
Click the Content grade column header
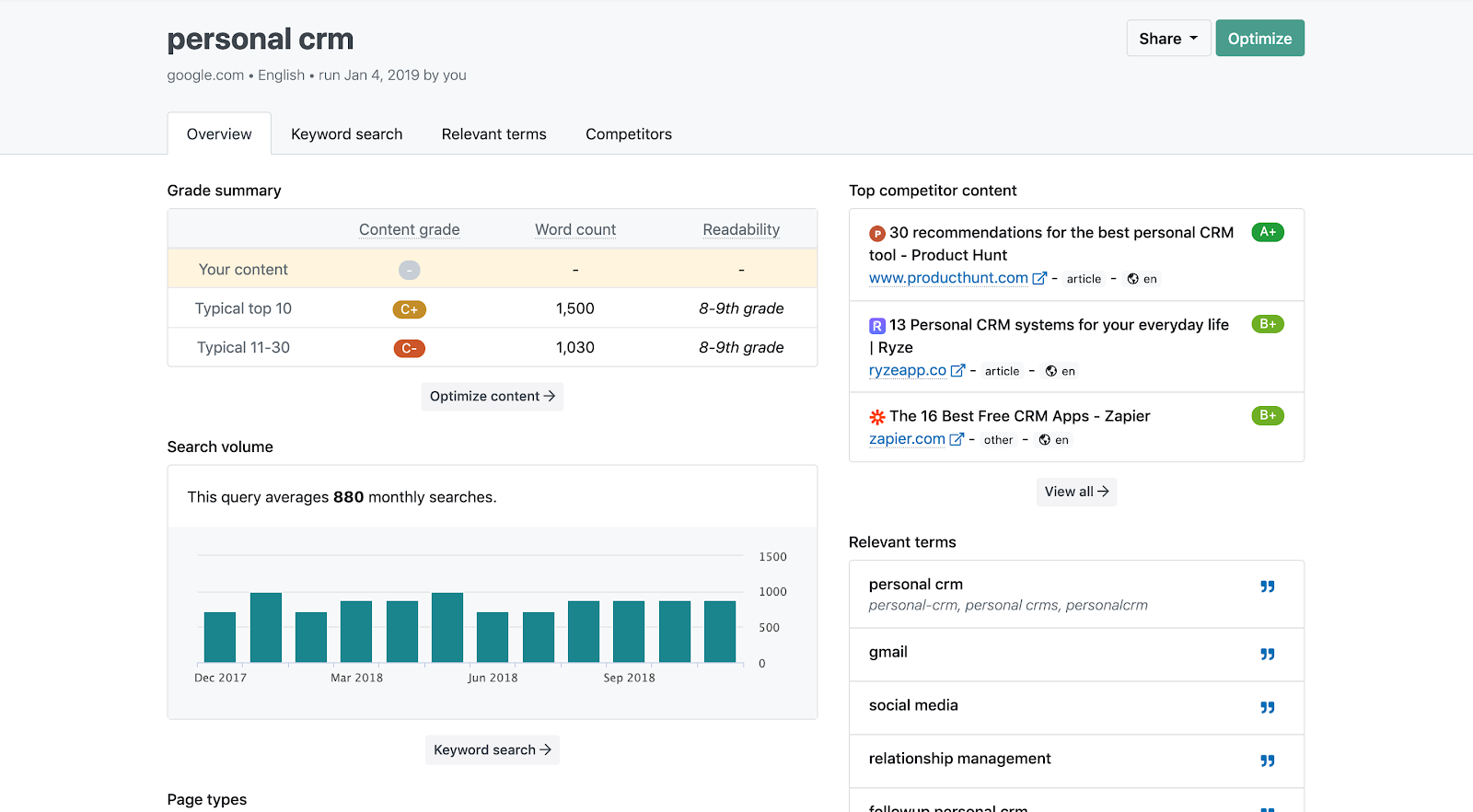[410, 230]
